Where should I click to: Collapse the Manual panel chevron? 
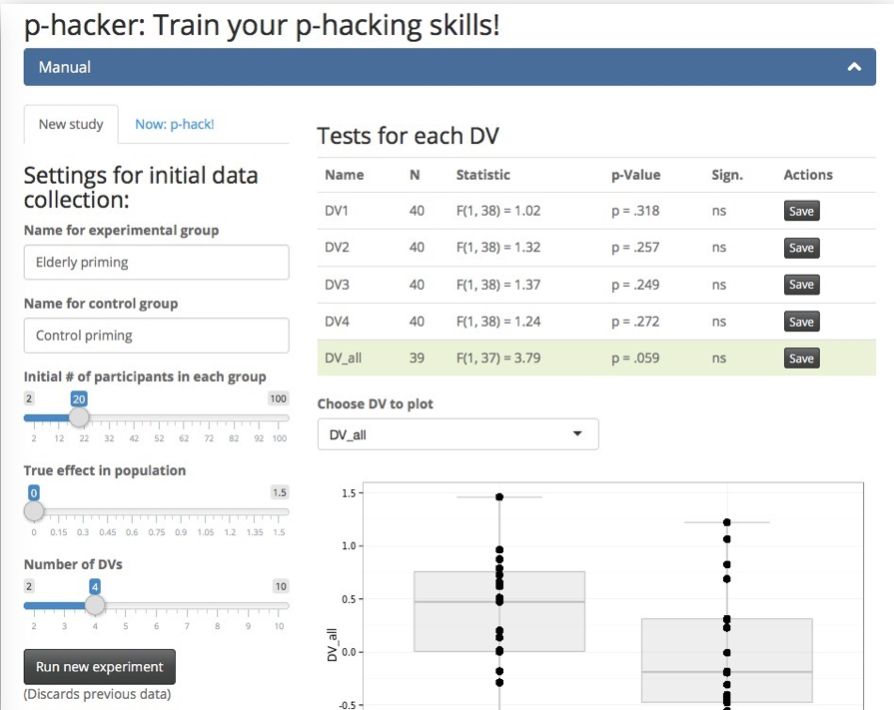click(853, 67)
